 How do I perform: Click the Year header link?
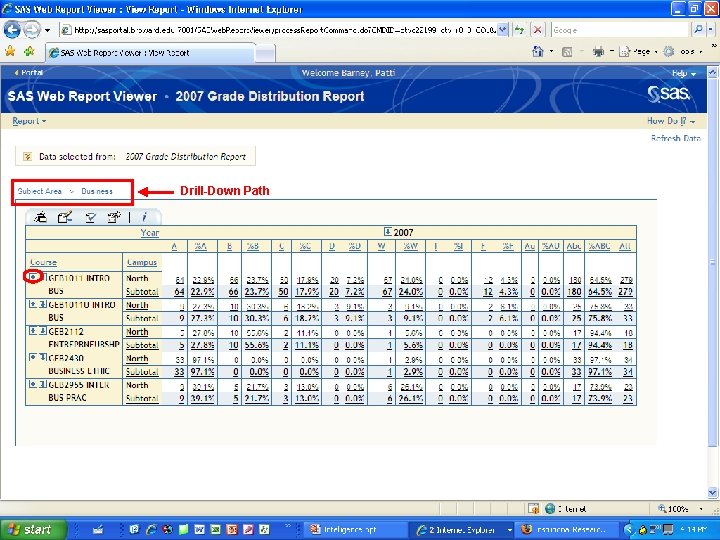point(150,232)
